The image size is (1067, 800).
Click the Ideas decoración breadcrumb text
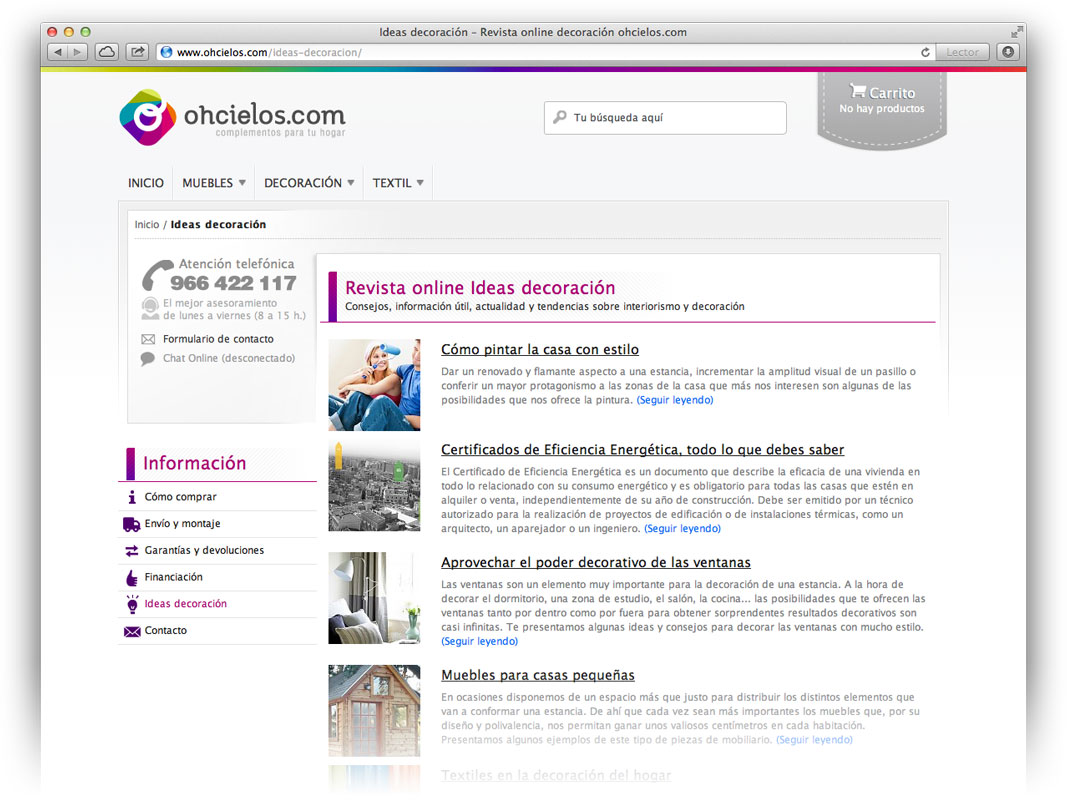[x=218, y=224]
